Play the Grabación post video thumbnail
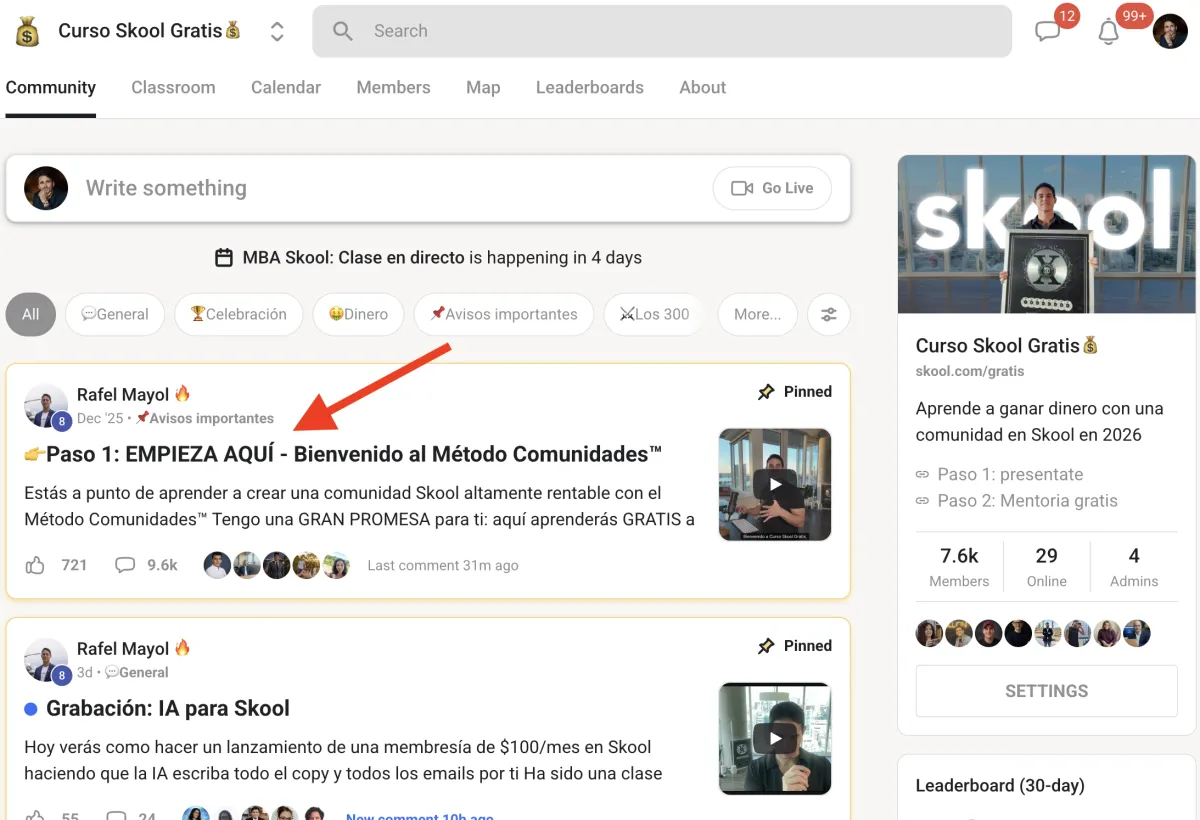 (775, 739)
